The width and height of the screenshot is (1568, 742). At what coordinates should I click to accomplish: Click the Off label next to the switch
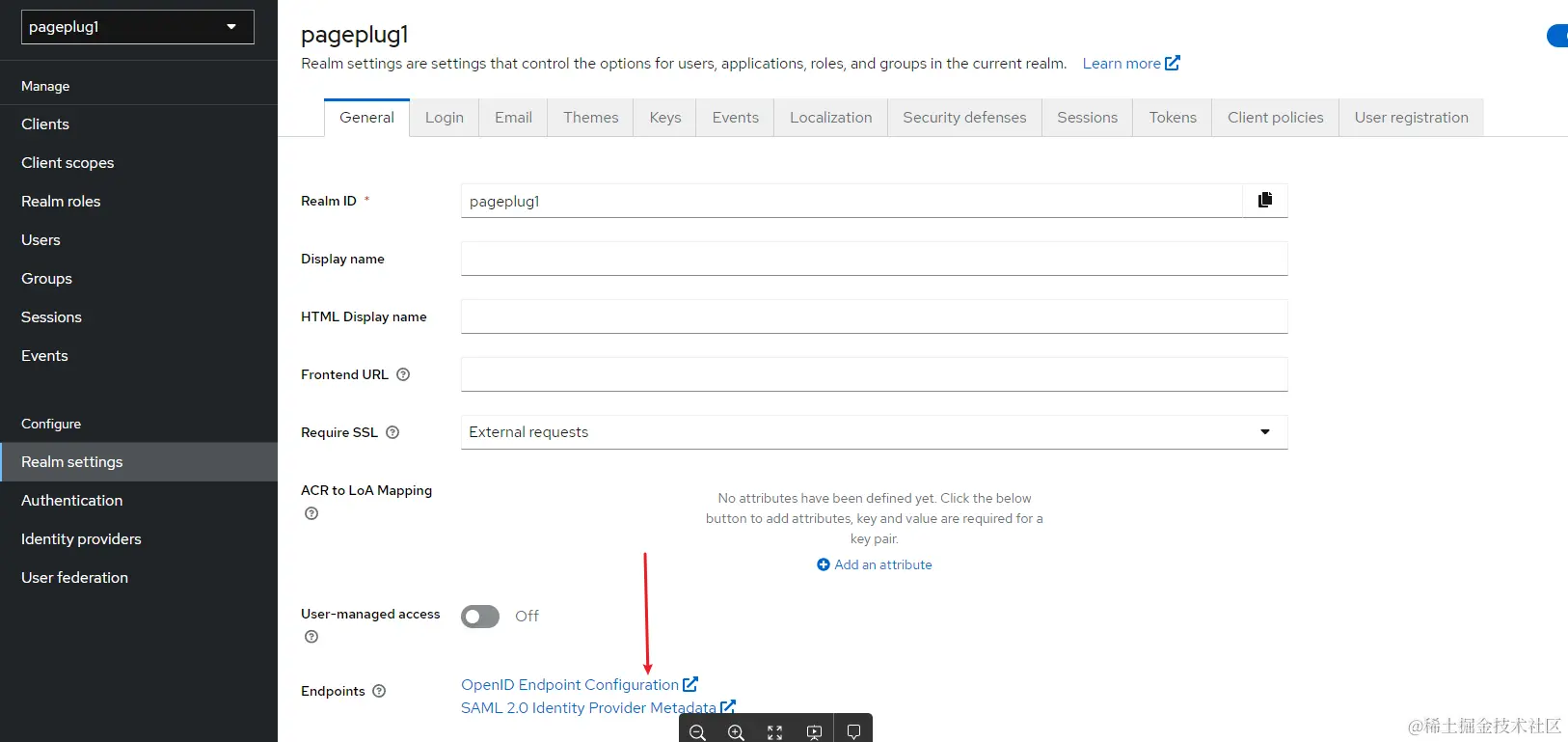point(527,617)
